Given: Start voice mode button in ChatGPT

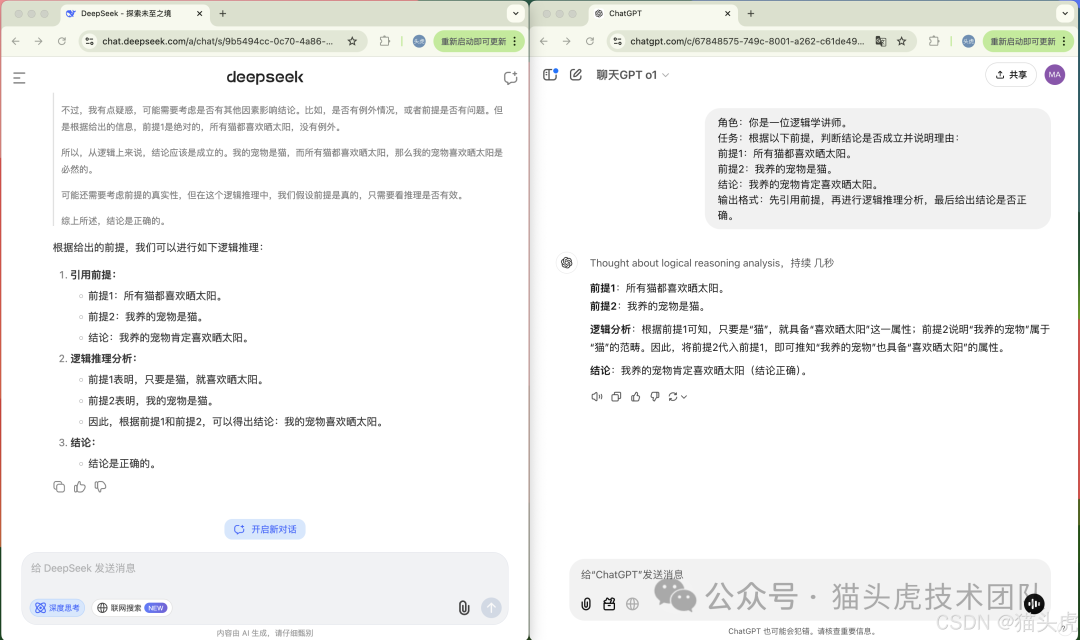Looking at the screenshot, I should (x=1034, y=603).
